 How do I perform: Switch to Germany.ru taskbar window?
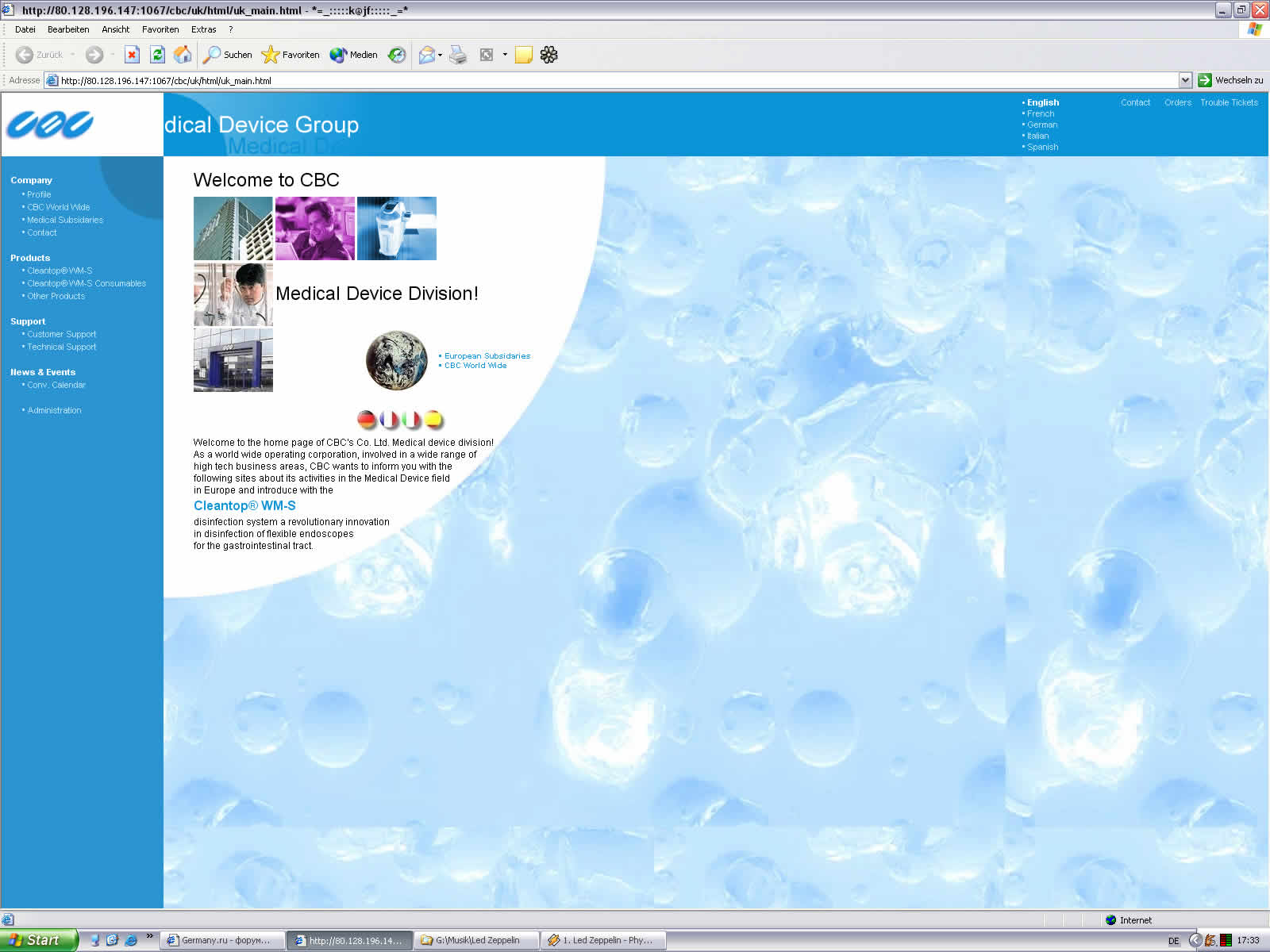pyautogui.click(x=222, y=940)
